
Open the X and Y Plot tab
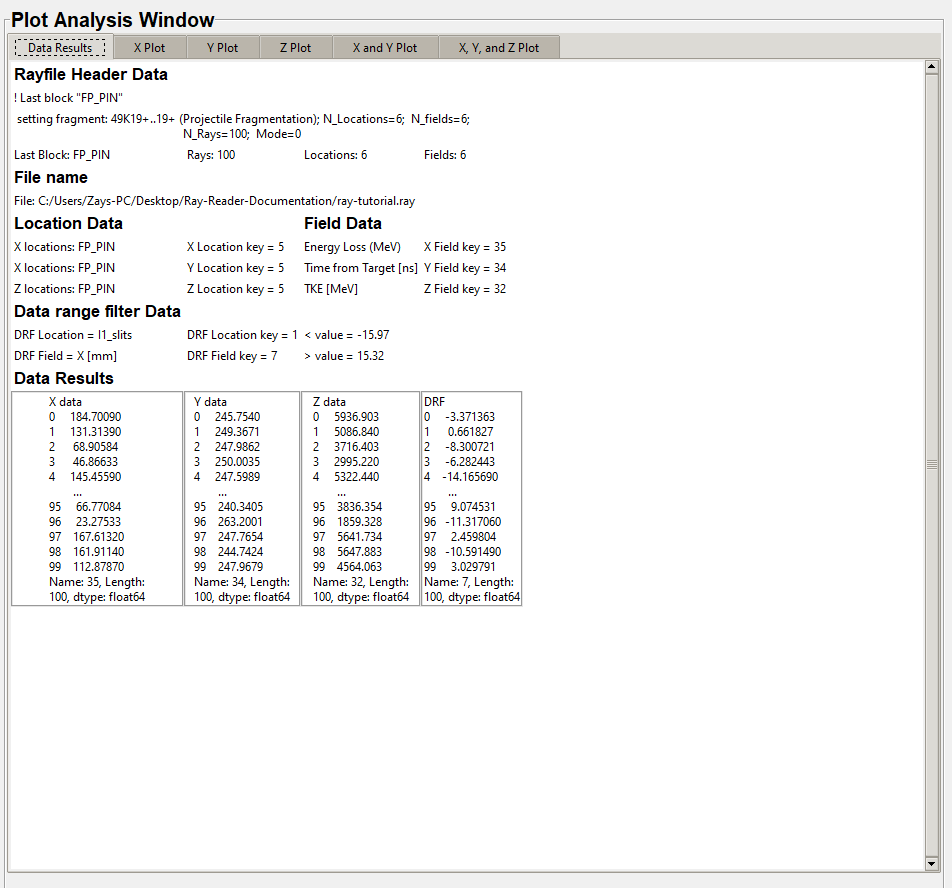click(385, 48)
